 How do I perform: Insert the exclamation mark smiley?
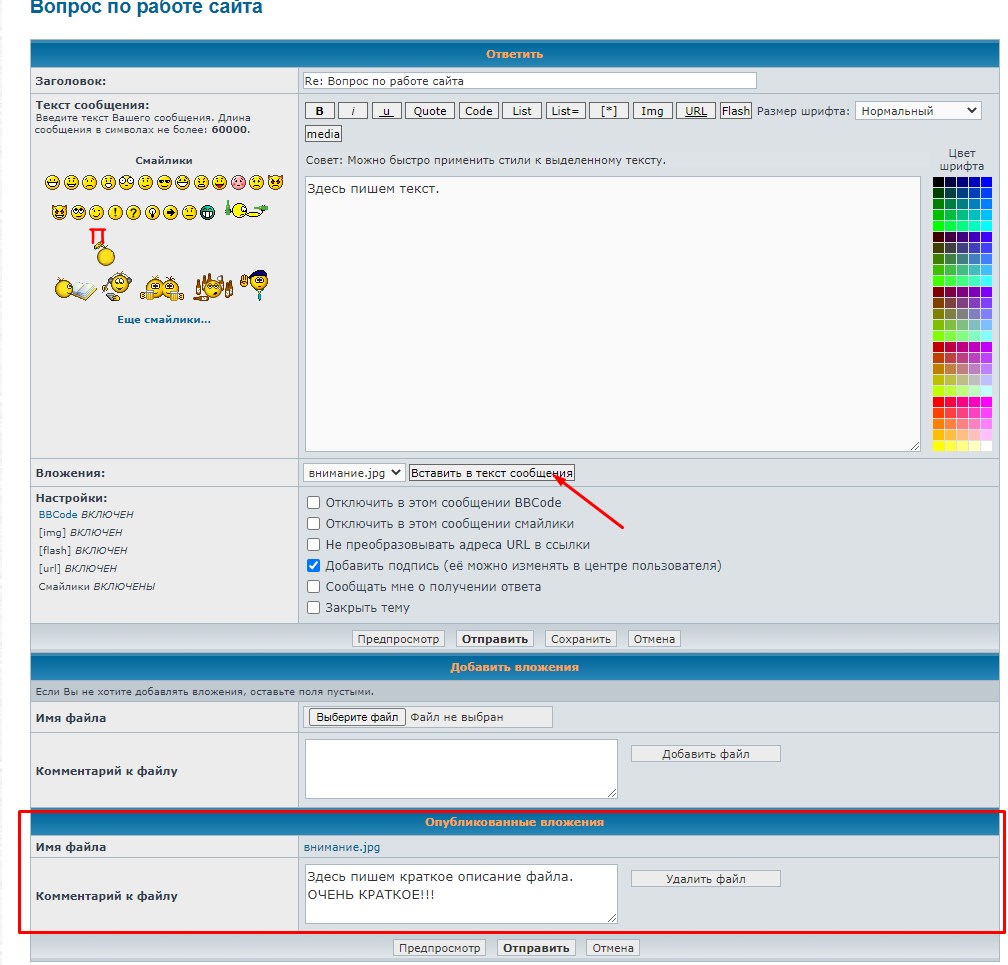115,212
